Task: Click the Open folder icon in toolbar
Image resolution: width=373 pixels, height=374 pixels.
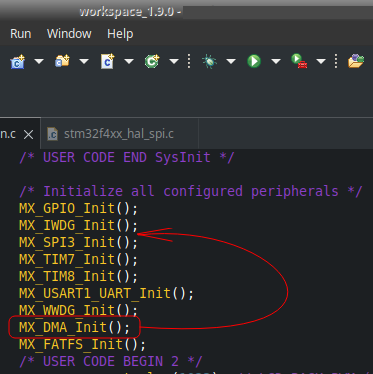Action: [356, 61]
